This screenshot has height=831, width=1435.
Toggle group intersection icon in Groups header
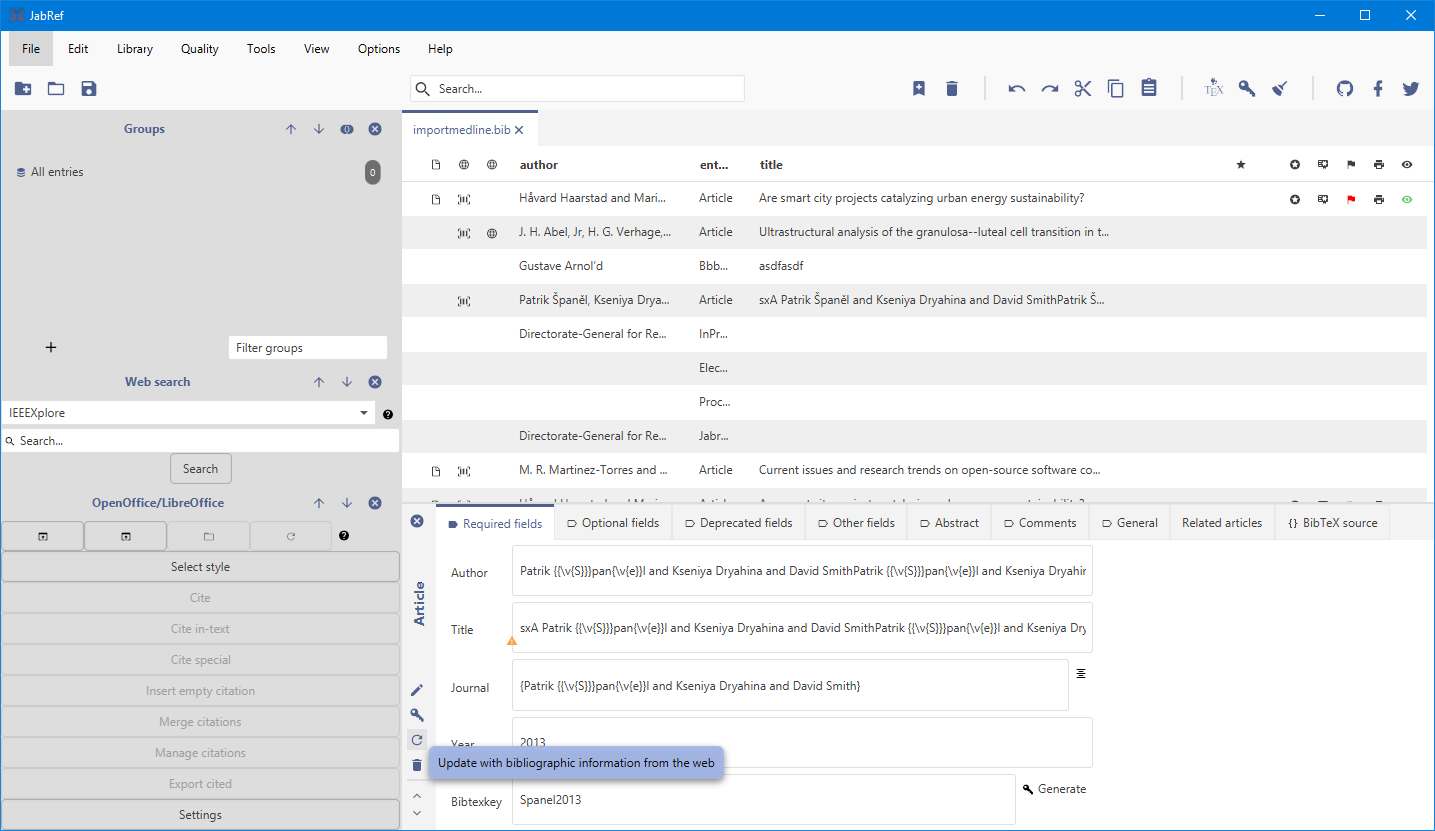point(347,129)
